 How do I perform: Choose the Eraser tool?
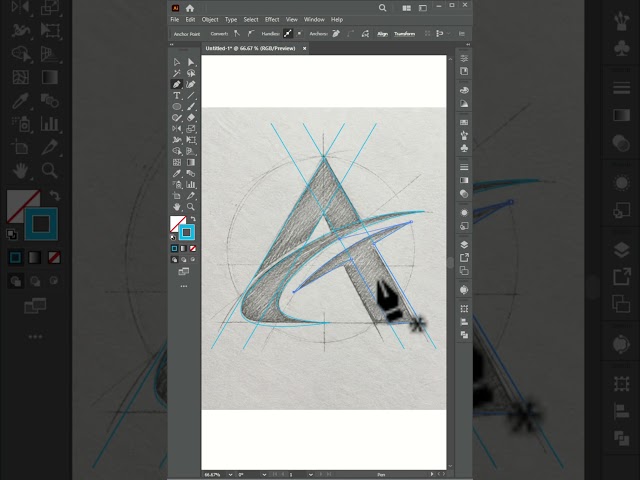pyautogui.click(x=191, y=118)
